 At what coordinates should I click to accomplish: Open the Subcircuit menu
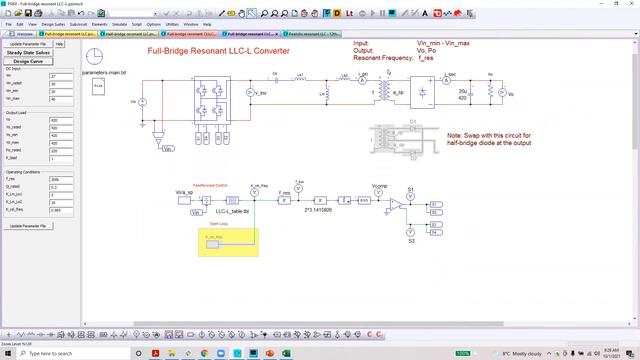[78, 24]
